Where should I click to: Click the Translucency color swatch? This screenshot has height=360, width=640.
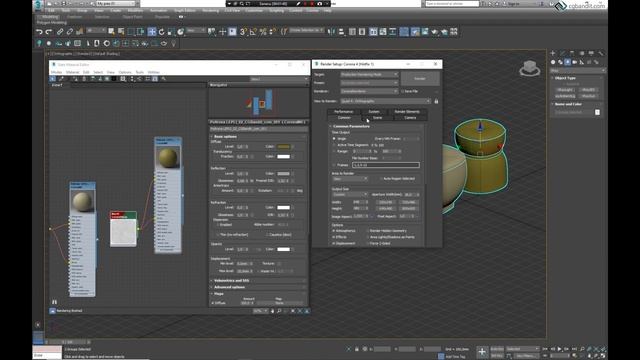(283, 156)
